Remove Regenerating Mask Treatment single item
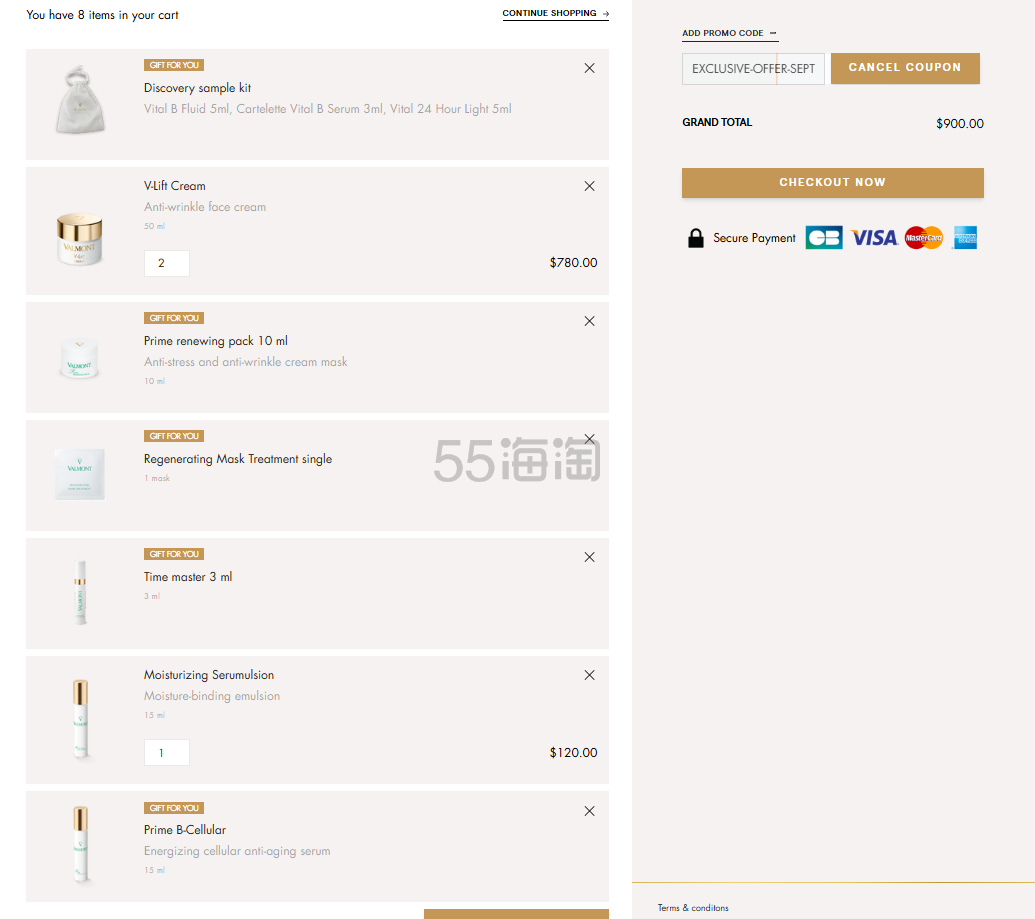This screenshot has height=919, width=1035. [x=589, y=439]
